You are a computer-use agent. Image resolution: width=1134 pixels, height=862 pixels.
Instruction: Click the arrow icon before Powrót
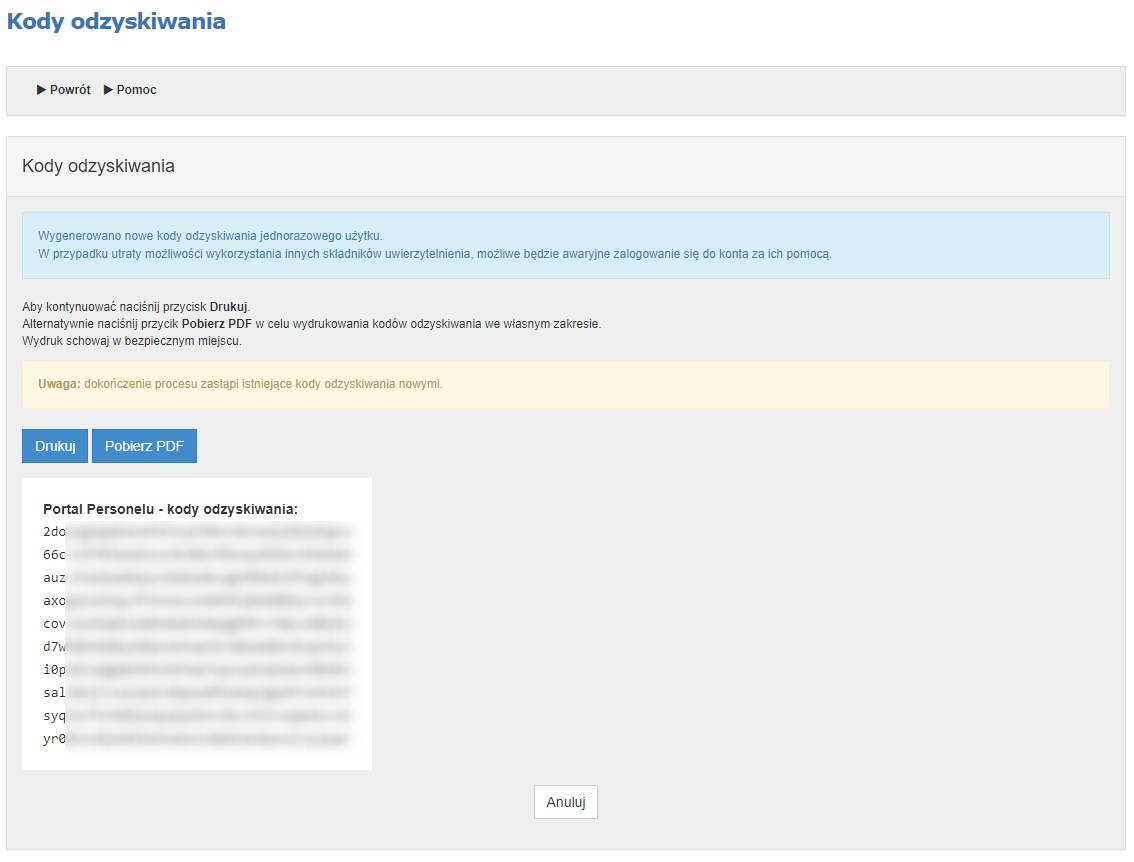[x=42, y=90]
